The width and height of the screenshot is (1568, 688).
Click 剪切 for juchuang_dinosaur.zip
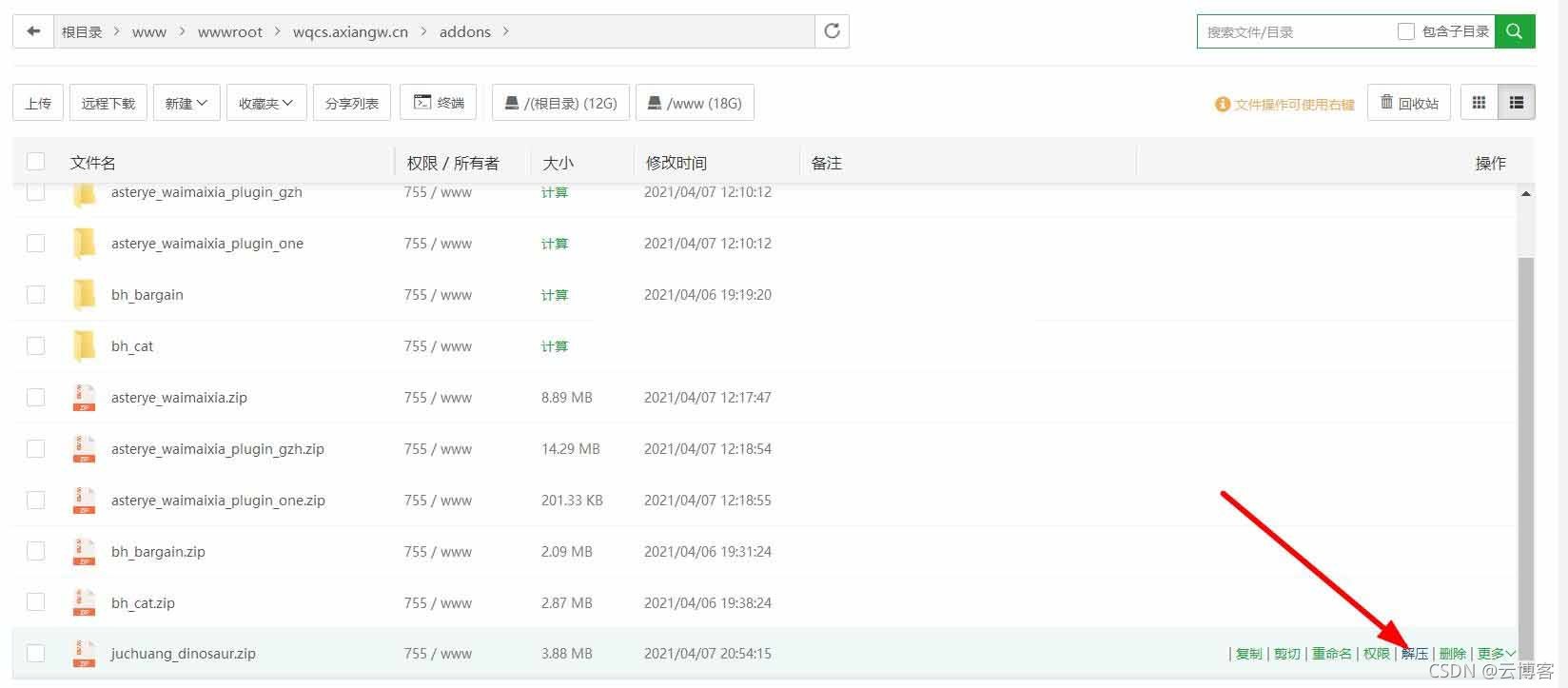(x=1287, y=654)
